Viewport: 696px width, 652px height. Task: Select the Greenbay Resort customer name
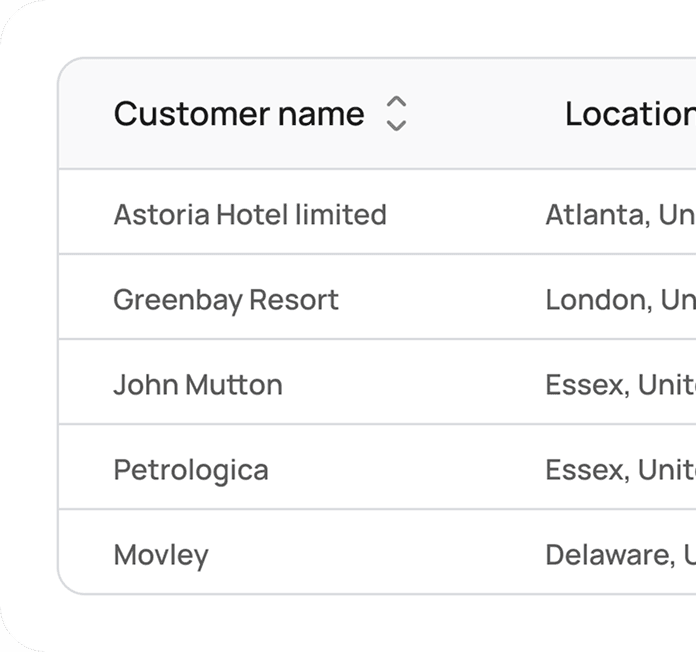[x=226, y=300]
